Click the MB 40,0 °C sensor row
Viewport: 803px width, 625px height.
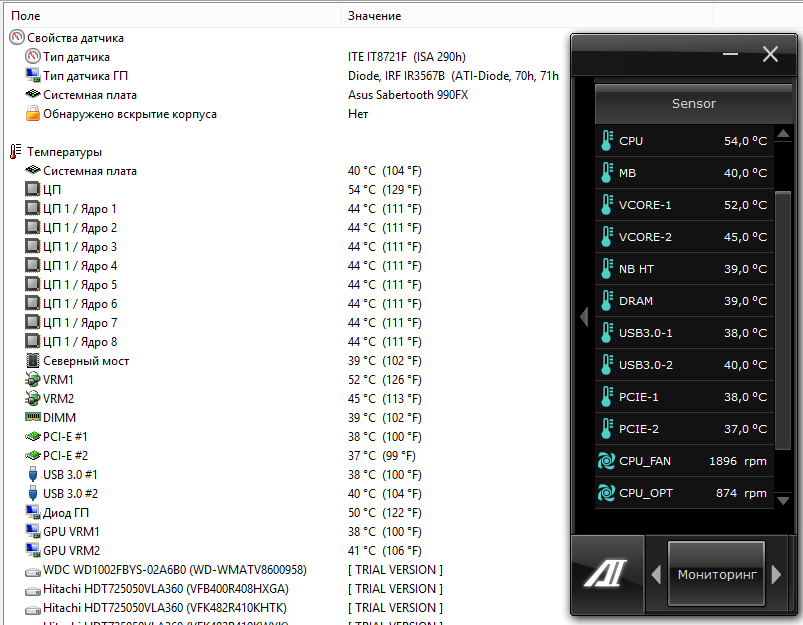(684, 173)
